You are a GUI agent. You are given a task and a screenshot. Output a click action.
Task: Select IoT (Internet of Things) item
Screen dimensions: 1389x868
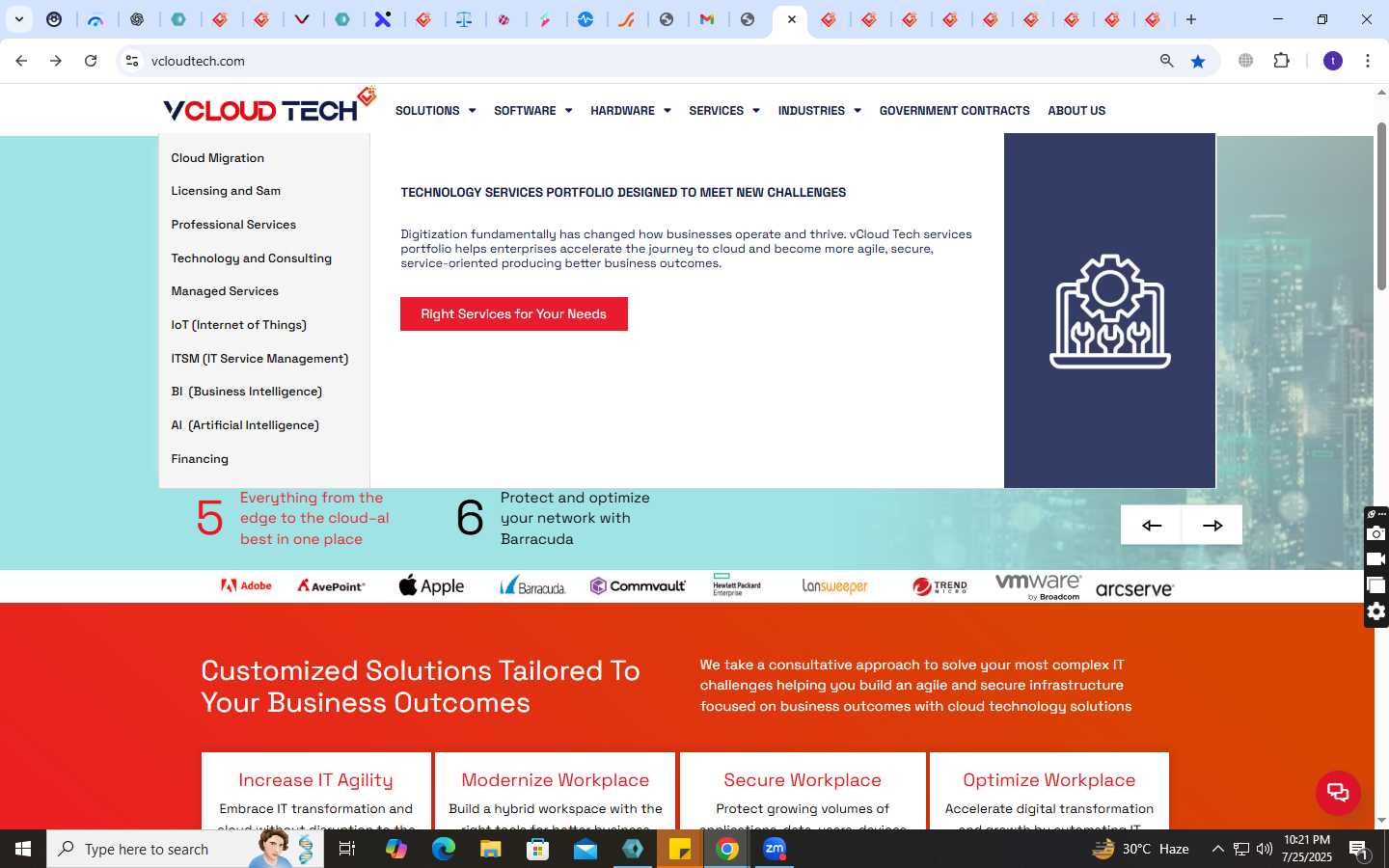coord(238,325)
